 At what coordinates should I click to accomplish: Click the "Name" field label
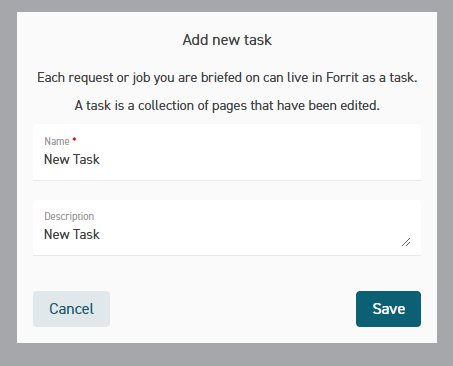pyautogui.click(x=57, y=141)
